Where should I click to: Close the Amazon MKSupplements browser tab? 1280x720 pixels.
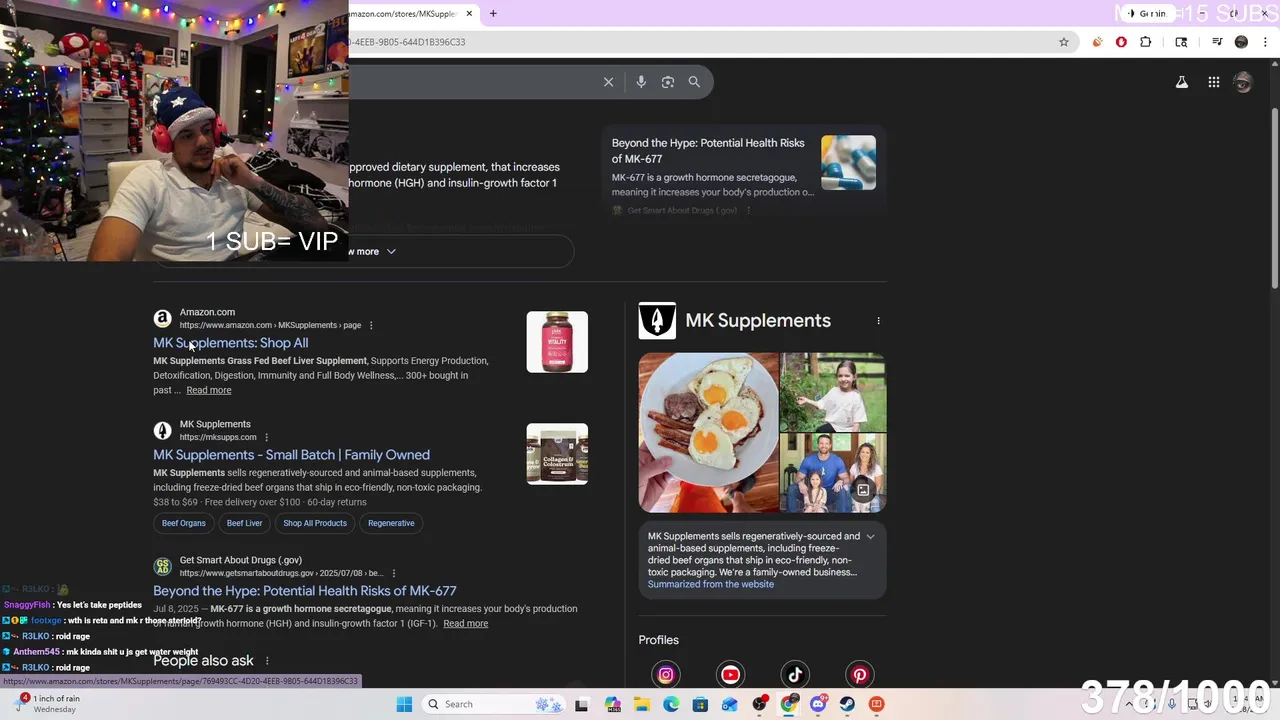tap(469, 14)
